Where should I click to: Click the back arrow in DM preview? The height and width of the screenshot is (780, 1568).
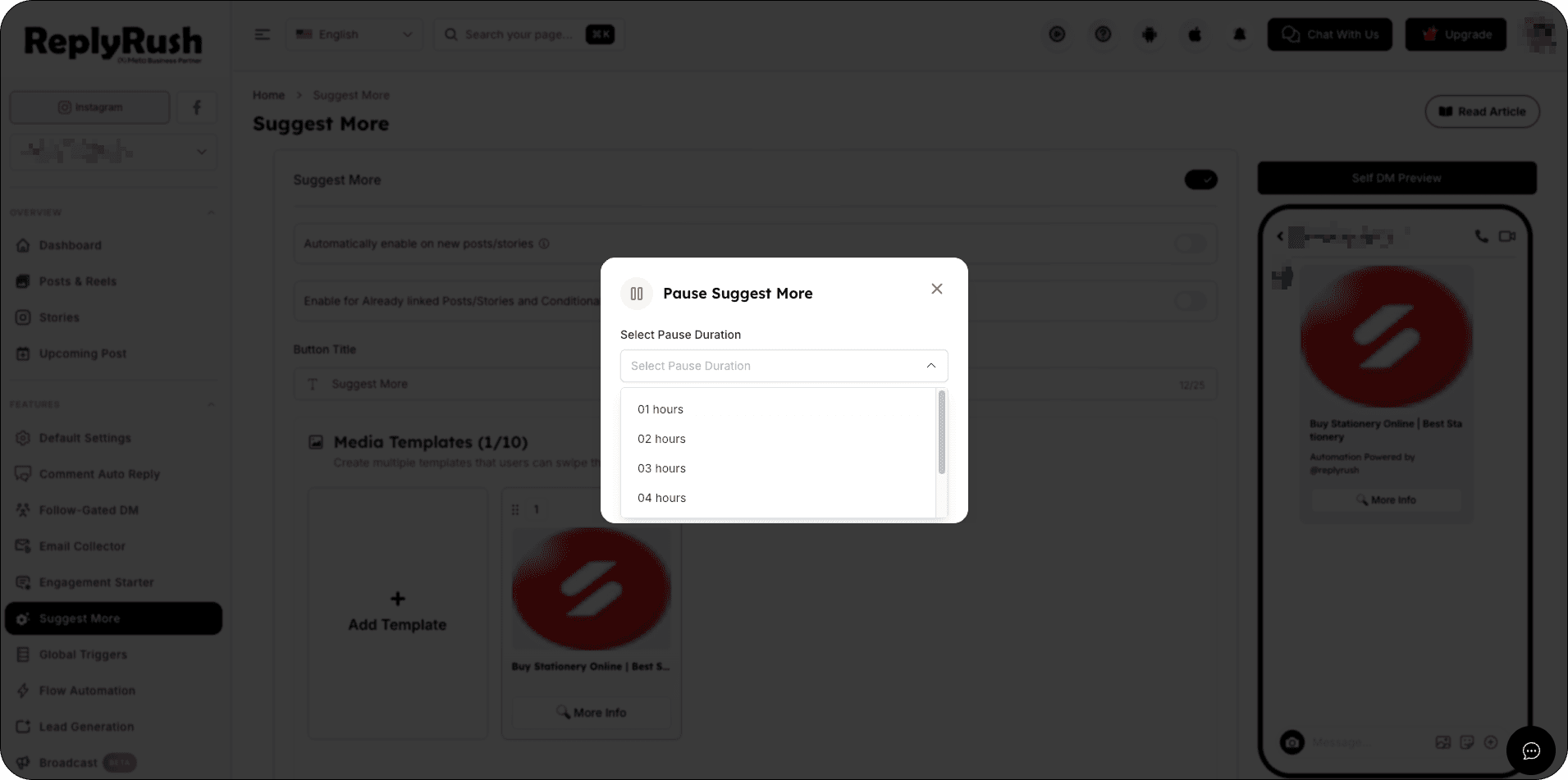[1280, 236]
